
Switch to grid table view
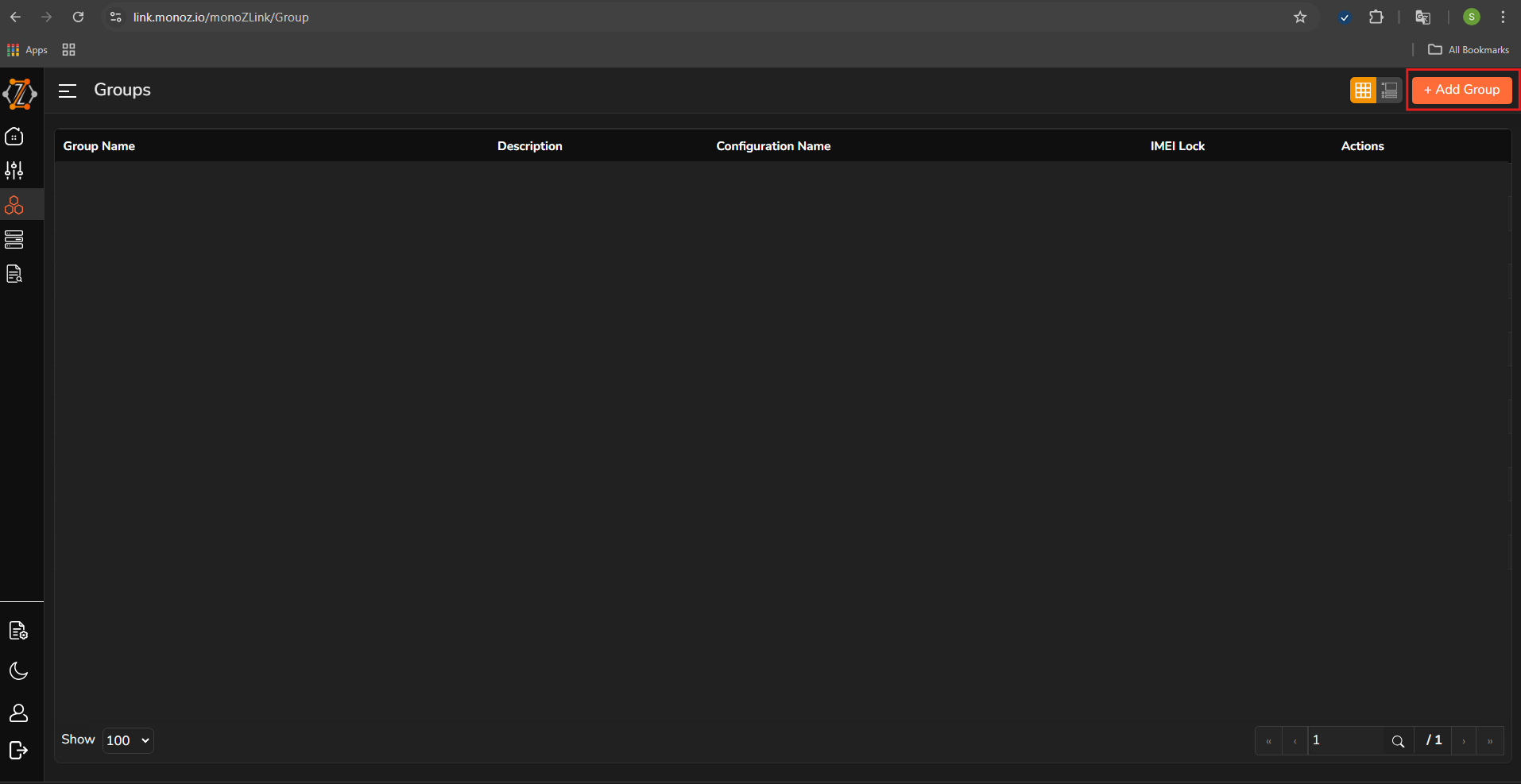[1363, 91]
